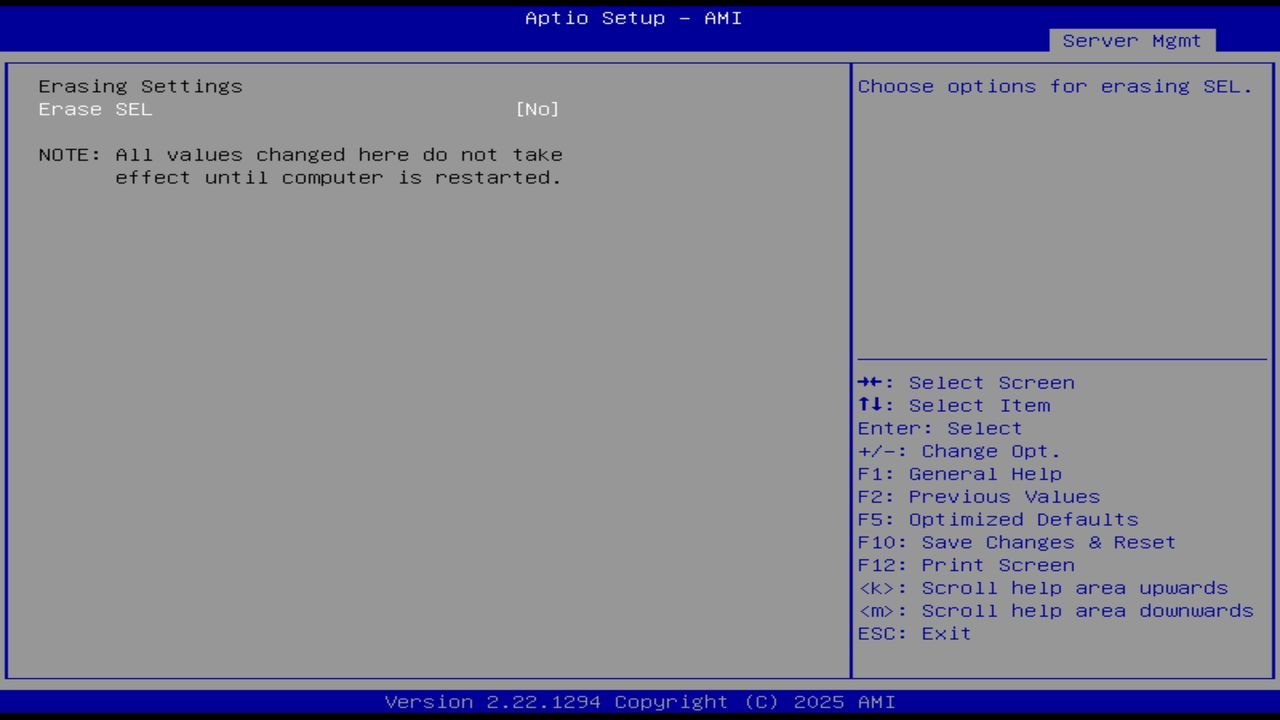The width and height of the screenshot is (1280, 720).
Task: Open the Erase SEL option
Action: tap(95, 109)
